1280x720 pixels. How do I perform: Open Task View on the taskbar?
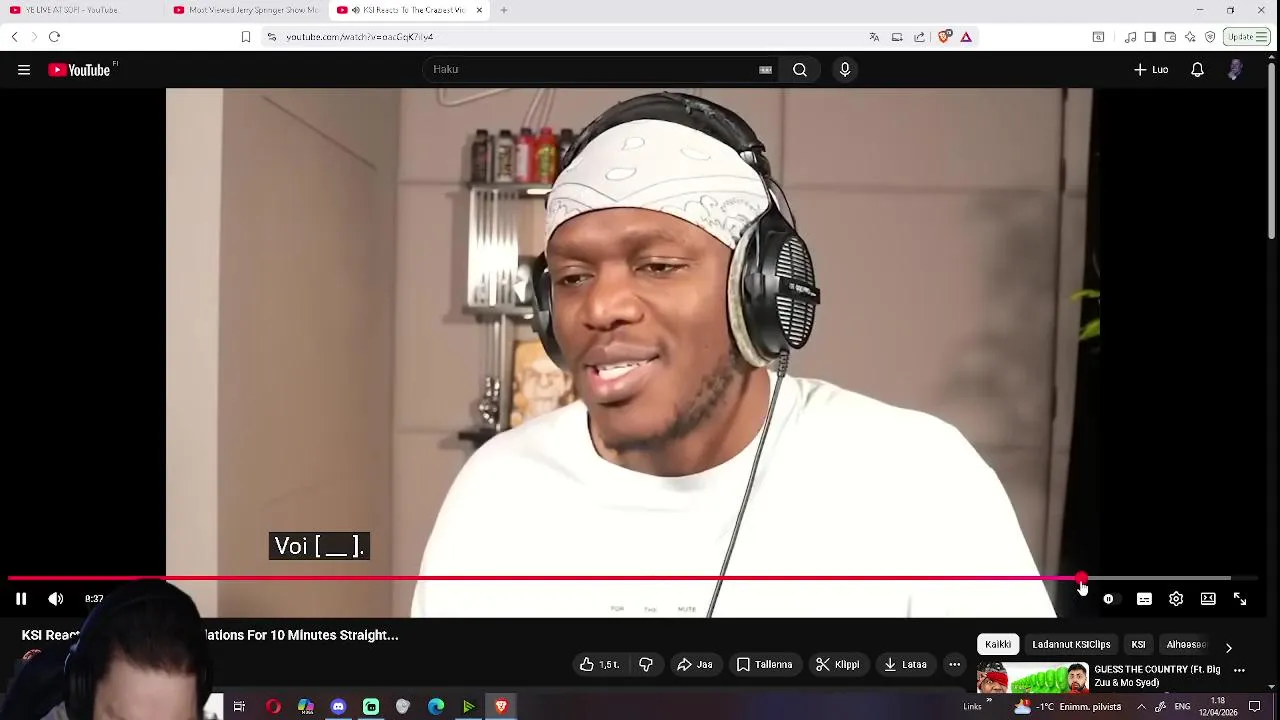239,707
